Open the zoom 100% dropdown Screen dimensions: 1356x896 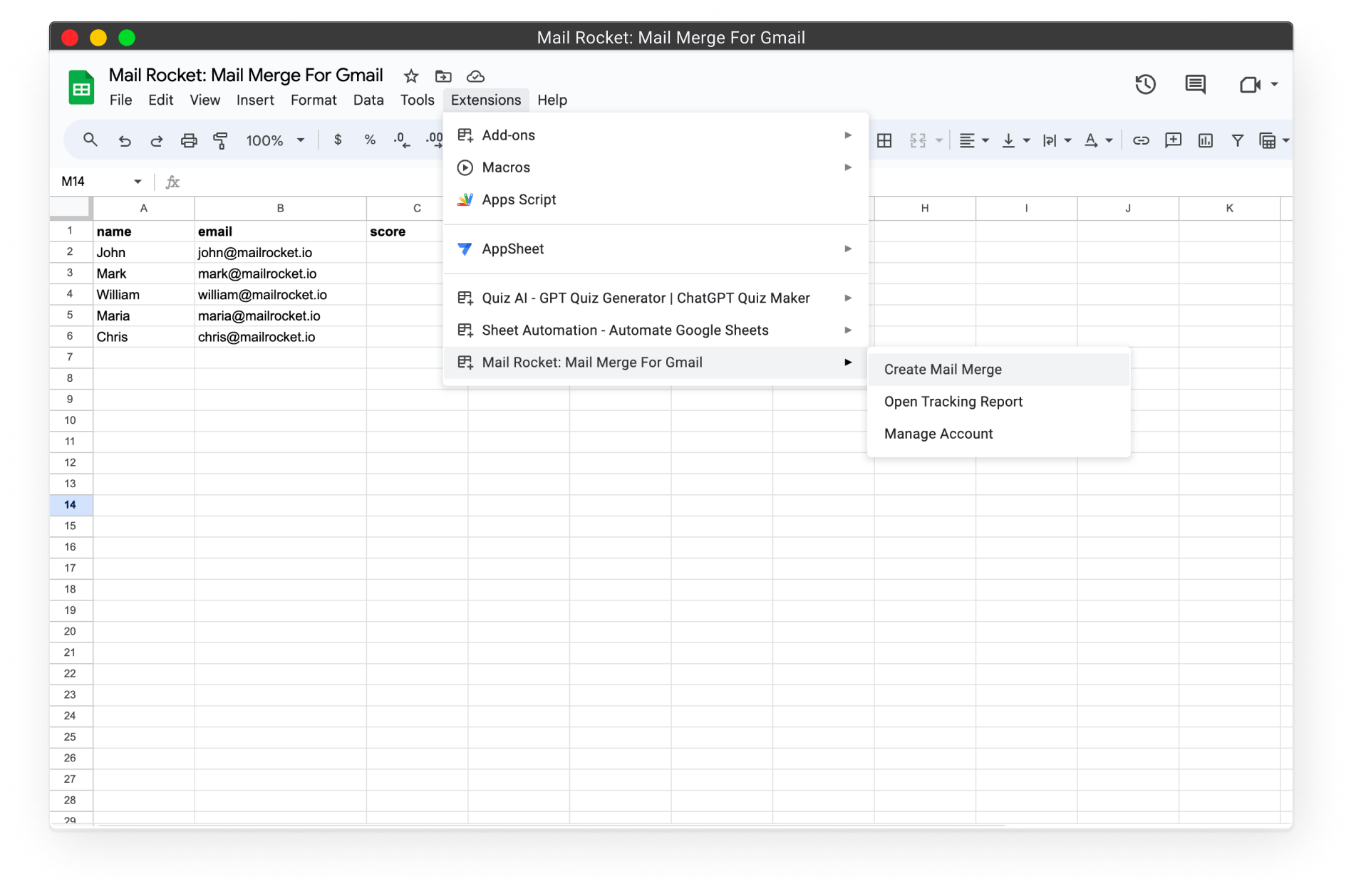(275, 140)
